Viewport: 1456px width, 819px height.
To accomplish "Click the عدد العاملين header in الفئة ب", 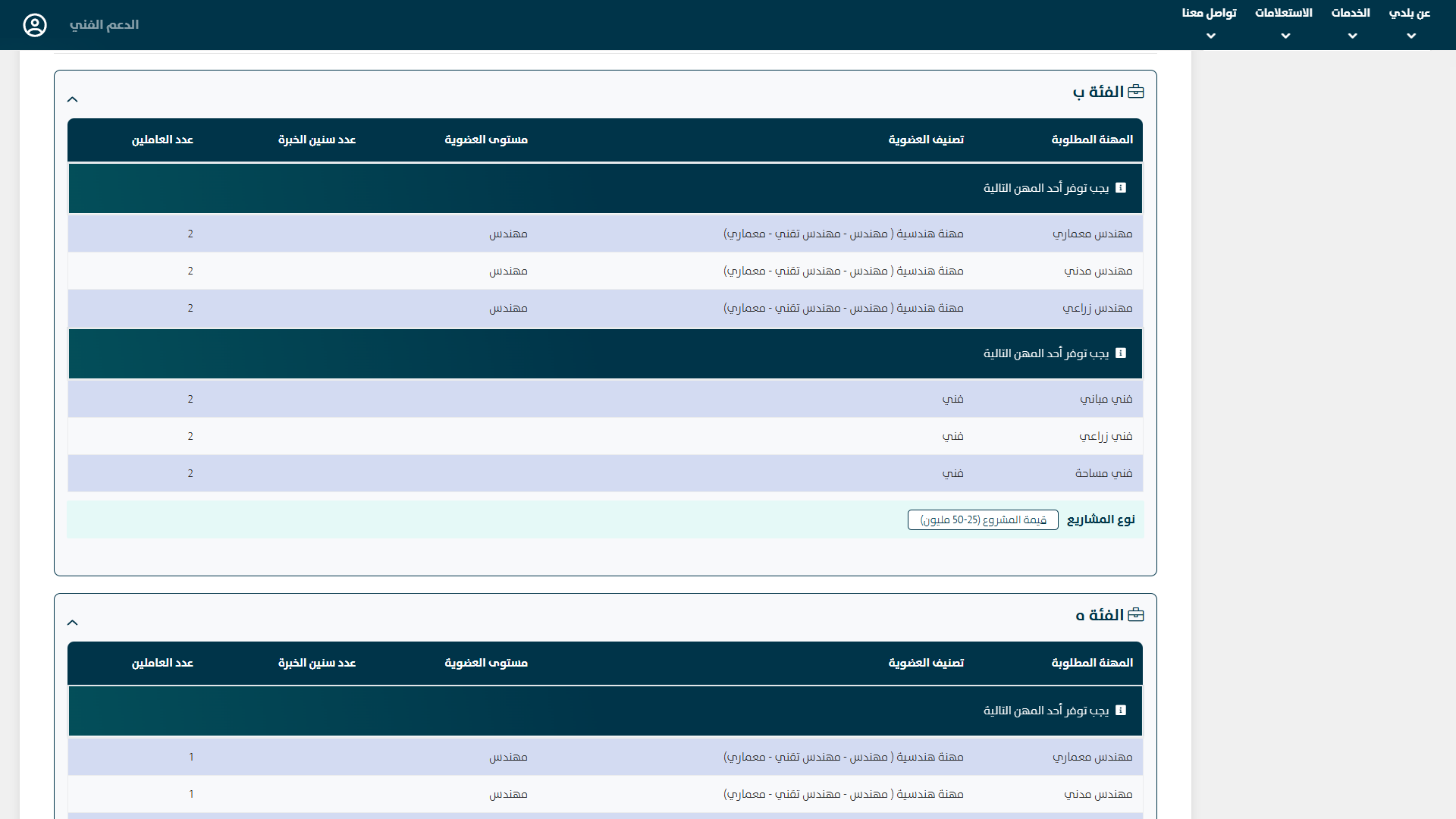I will coord(162,140).
